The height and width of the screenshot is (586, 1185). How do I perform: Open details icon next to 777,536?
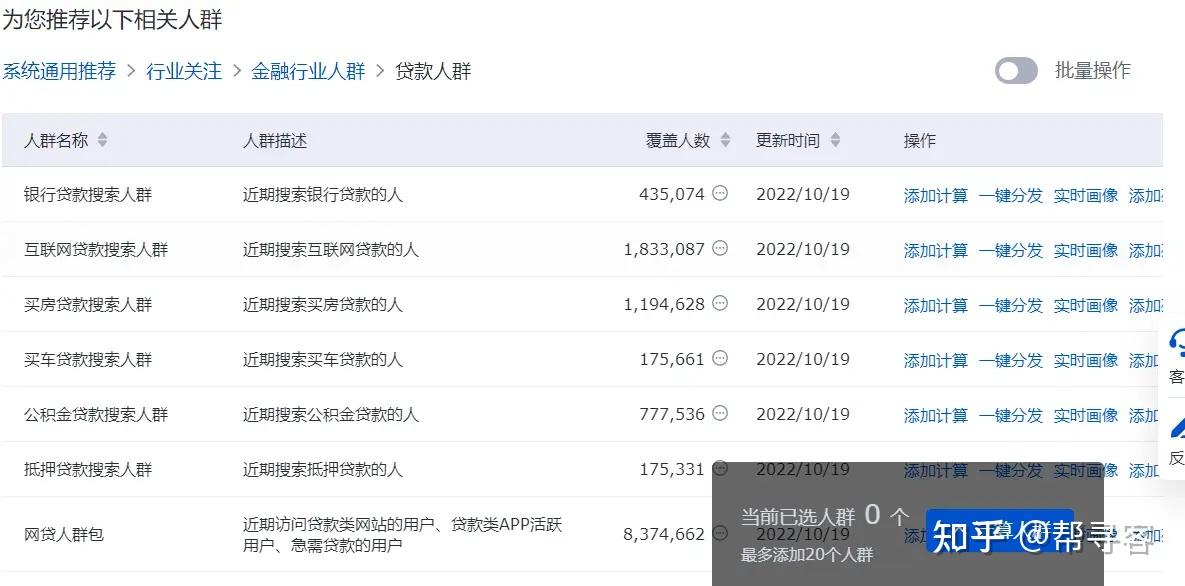tap(720, 414)
